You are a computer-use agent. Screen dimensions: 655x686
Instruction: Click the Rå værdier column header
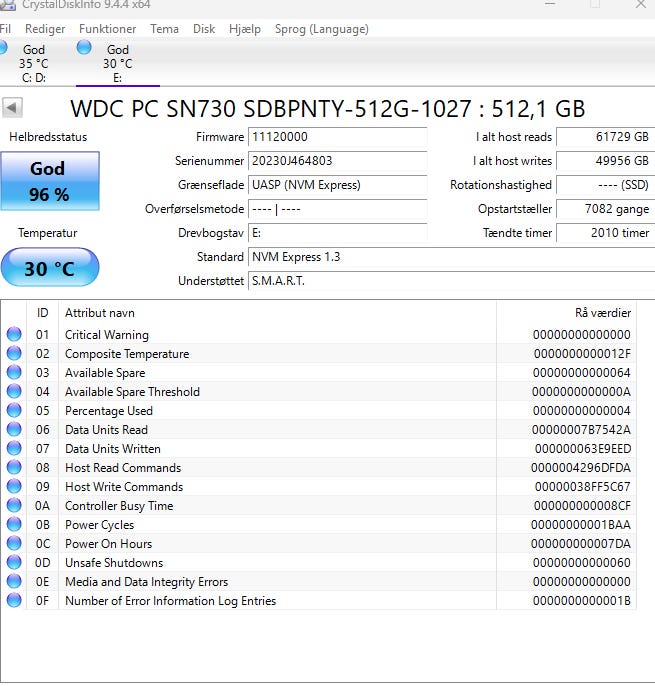pos(602,313)
